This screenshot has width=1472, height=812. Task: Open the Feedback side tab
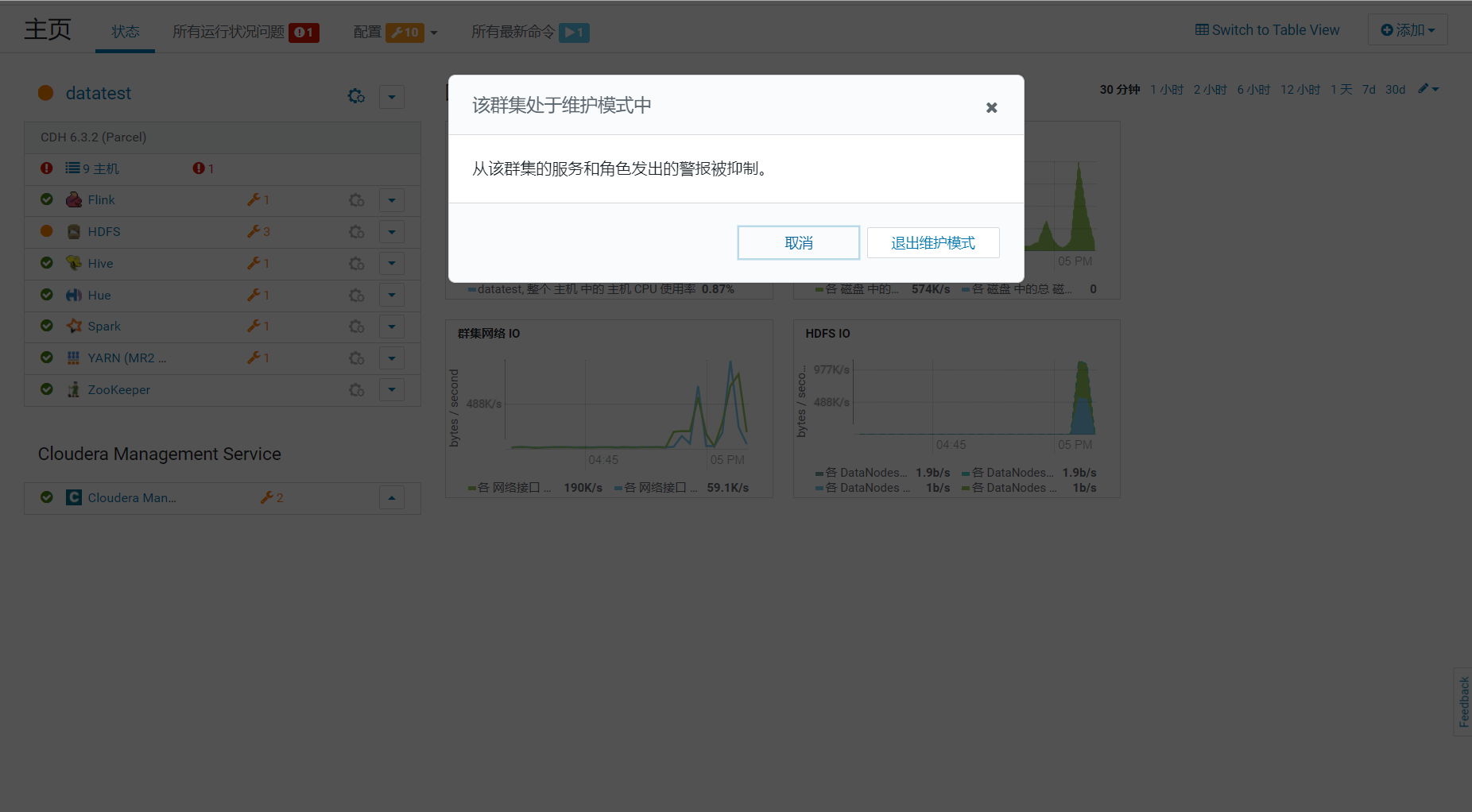[x=1463, y=702]
